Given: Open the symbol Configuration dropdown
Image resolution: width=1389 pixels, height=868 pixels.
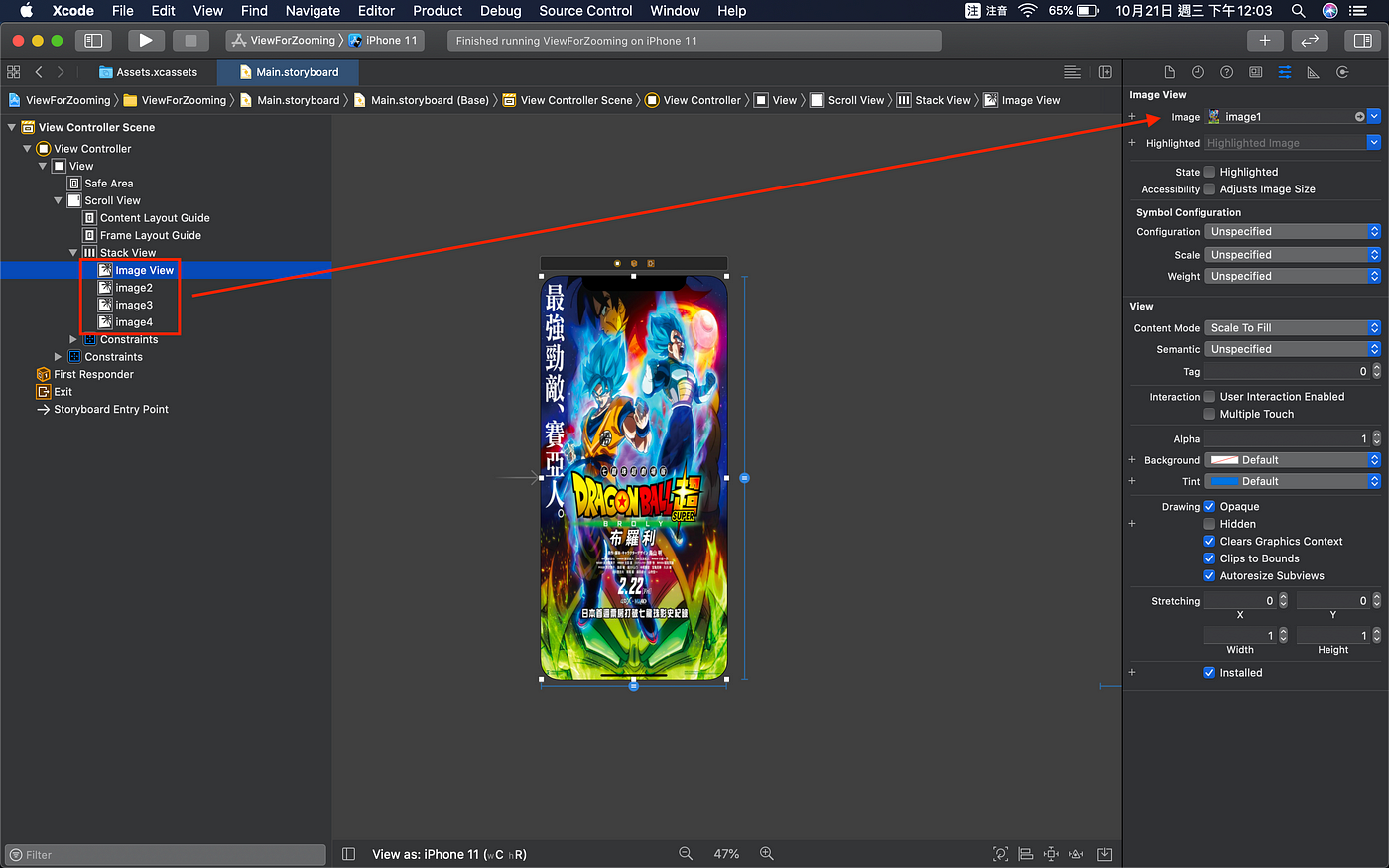Looking at the screenshot, I should pyautogui.click(x=1293, y=231).
